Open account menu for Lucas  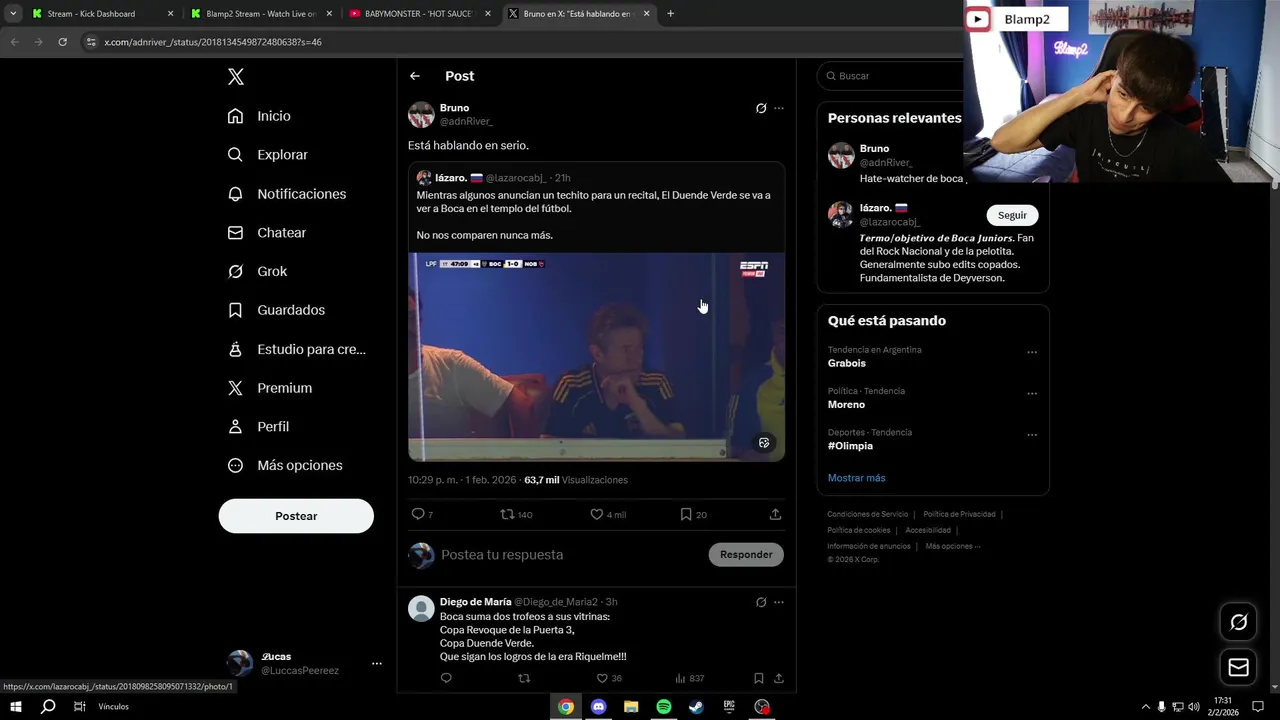coord(376,663)
